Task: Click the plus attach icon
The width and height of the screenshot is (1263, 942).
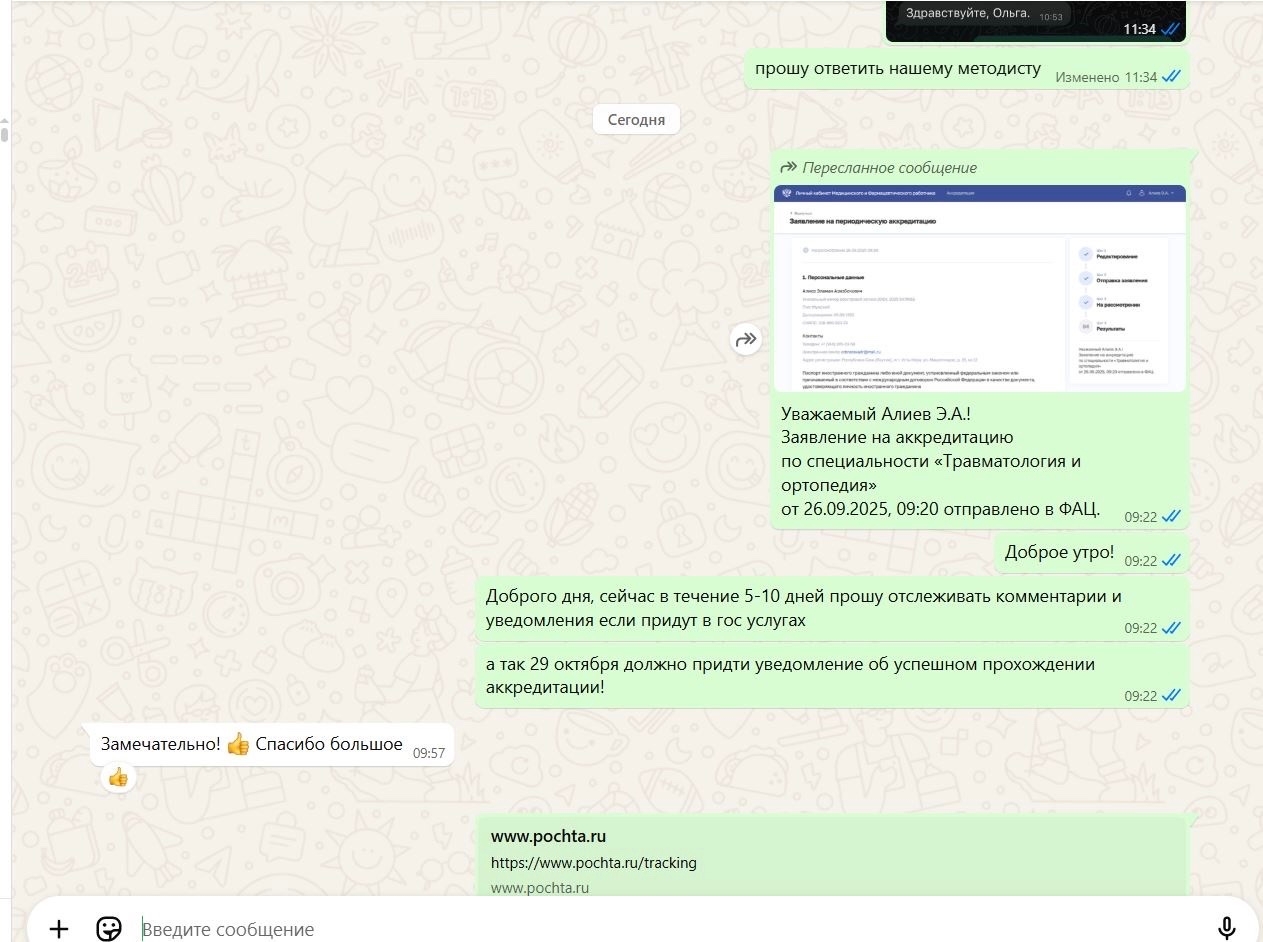Action: [x=59, y=929]
